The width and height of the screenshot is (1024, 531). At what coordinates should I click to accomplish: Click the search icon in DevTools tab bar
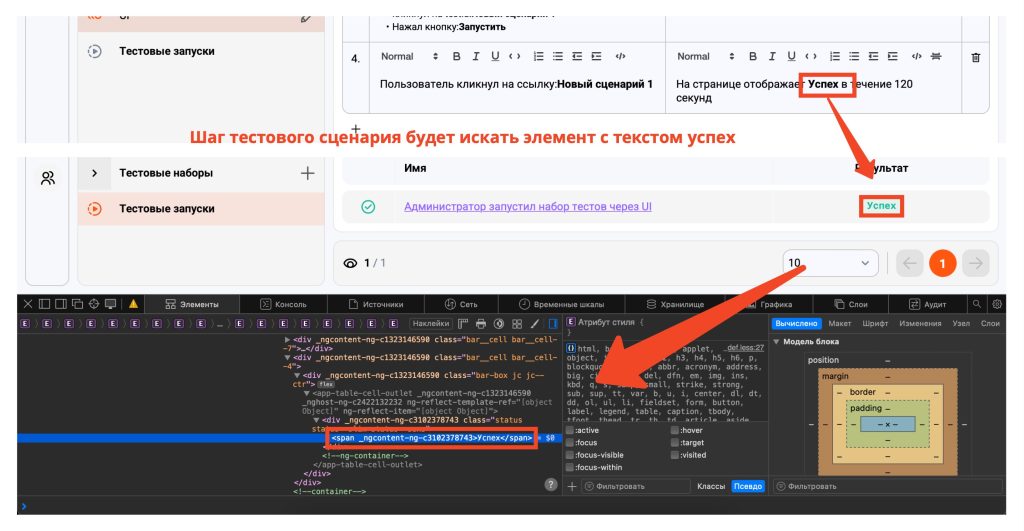tap(976, 304)
